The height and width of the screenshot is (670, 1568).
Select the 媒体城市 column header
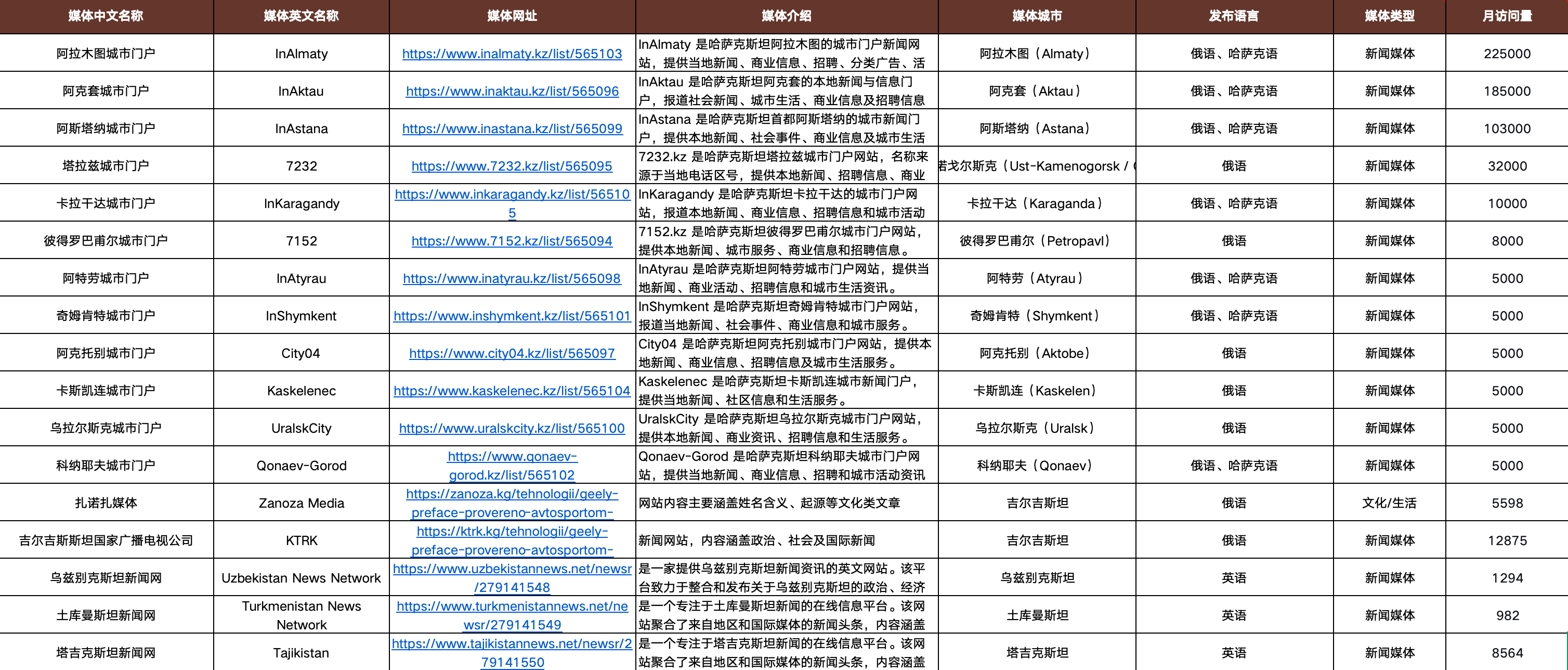[x=1037, y=17]
